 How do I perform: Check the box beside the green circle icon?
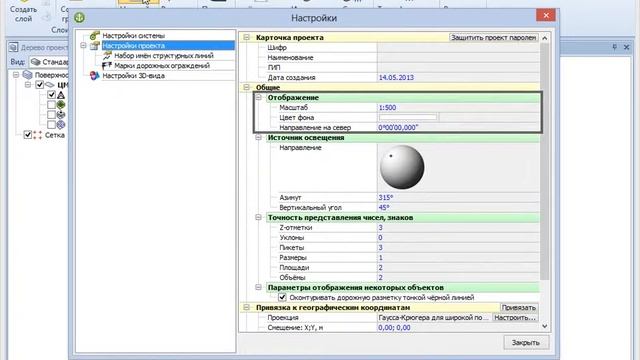click(51, 105)
